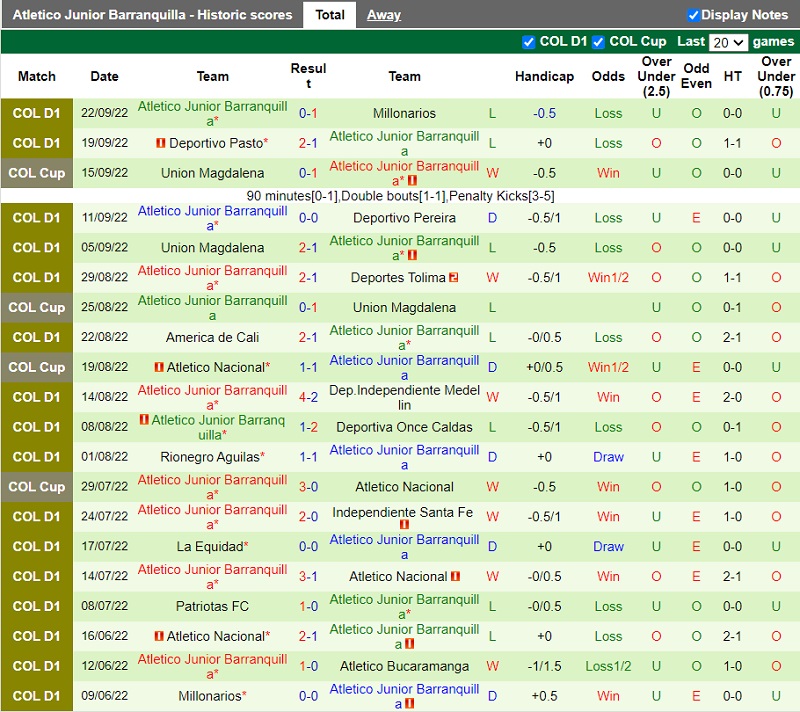Click Atletico Nacional red card in 16/06/22 row
This screenshot has width=800, height=712.
pyautogui.click(x=158, y=637)
